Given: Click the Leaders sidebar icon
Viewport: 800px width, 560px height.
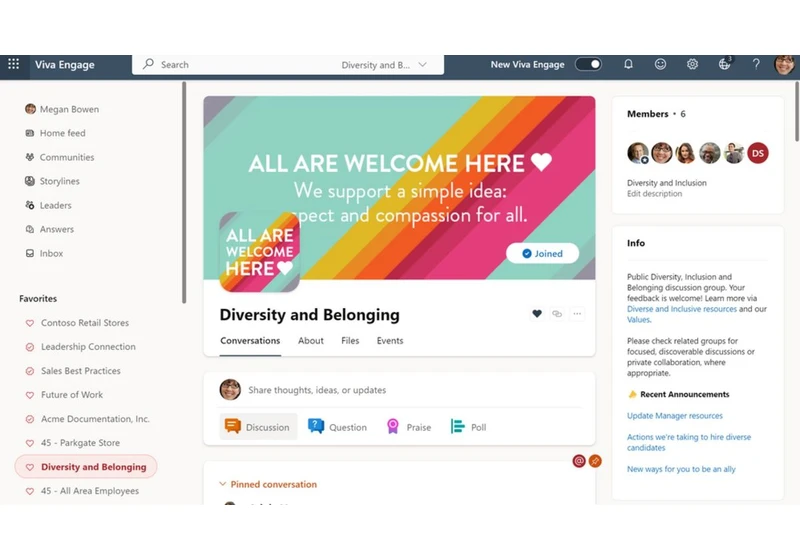Looking at the screenshot, I should 30,205.
